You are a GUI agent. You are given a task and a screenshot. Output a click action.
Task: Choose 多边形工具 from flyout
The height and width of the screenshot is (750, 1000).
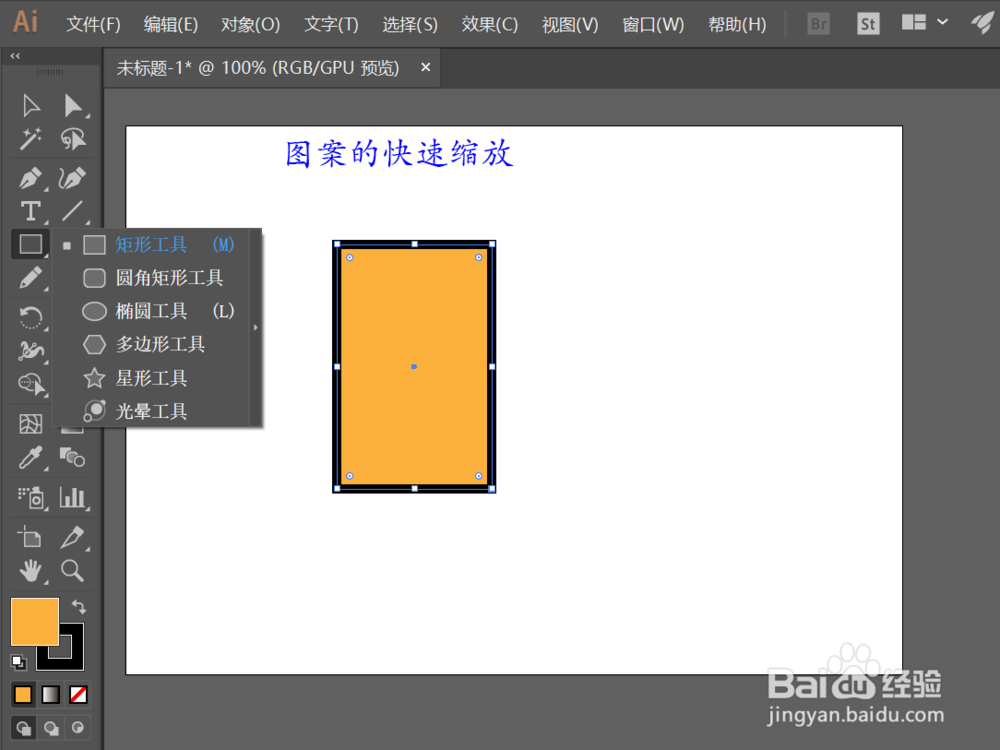[x=151, y=344]
